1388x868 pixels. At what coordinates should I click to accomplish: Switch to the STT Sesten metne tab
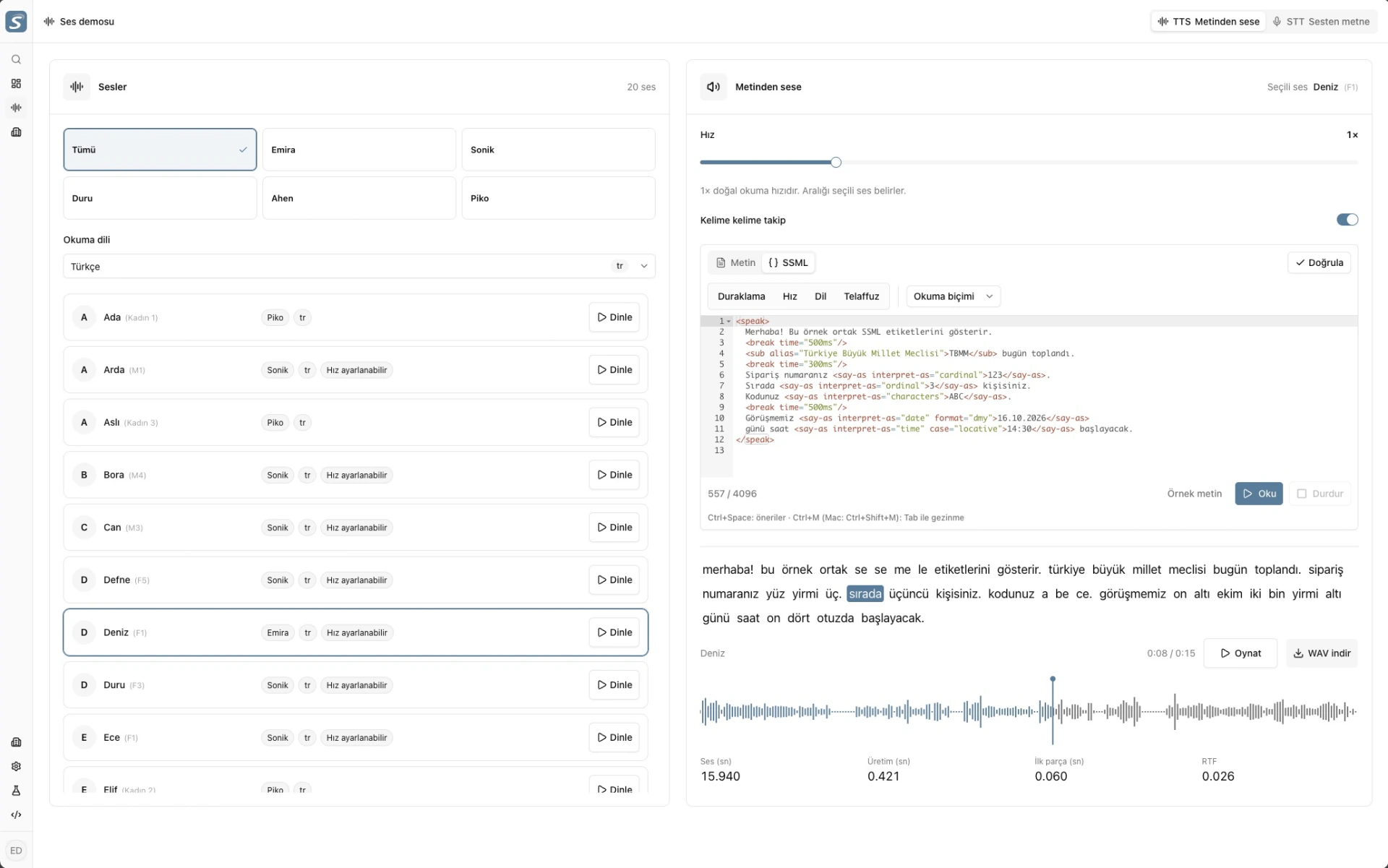pos(1321,22)
